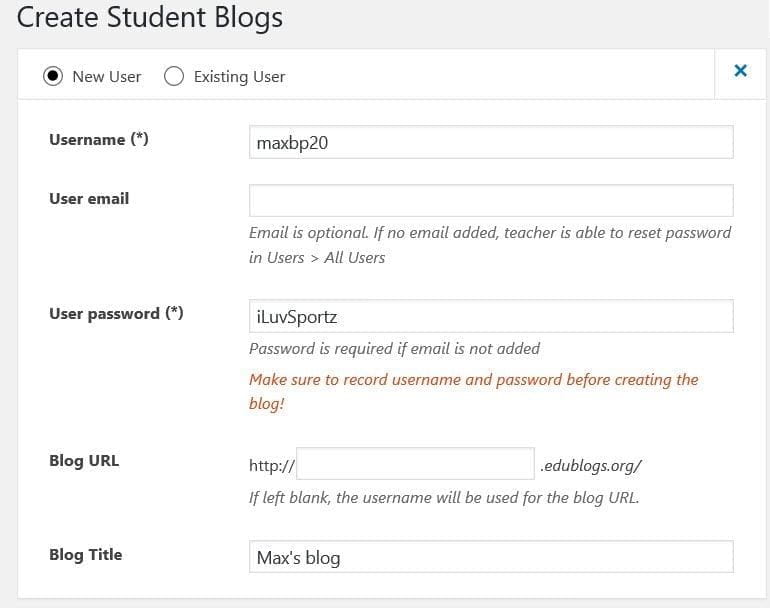
Task: Focus the empty User email field
Action: (491, 200)
